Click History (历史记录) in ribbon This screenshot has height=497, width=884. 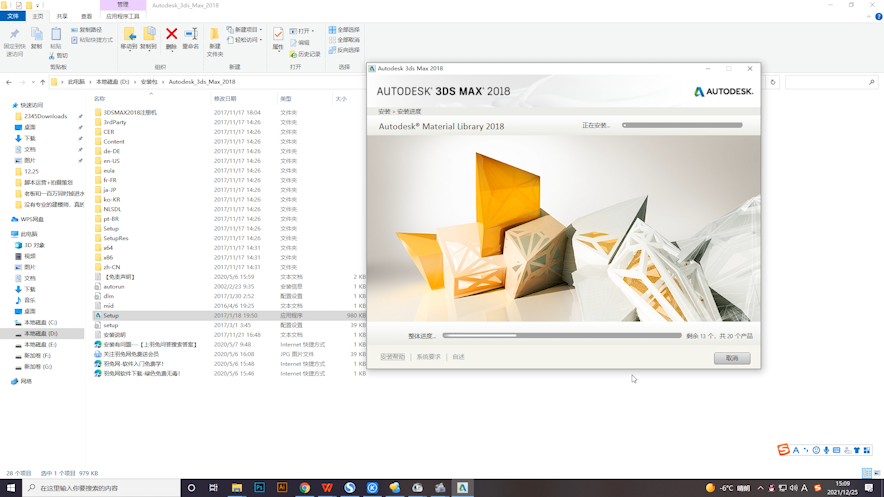pyautogui.click(x=305, y=54)
